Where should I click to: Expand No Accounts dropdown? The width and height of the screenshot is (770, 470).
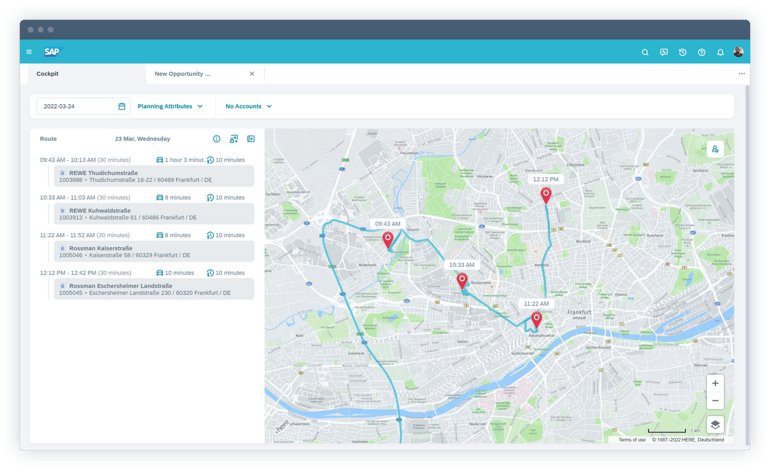[x=248, y=106]
